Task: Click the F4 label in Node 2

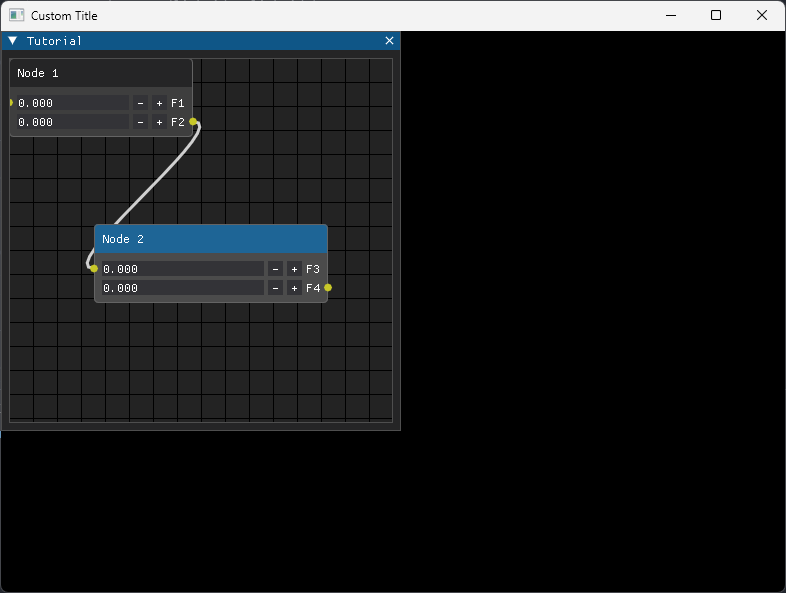Action: point(313,288)
